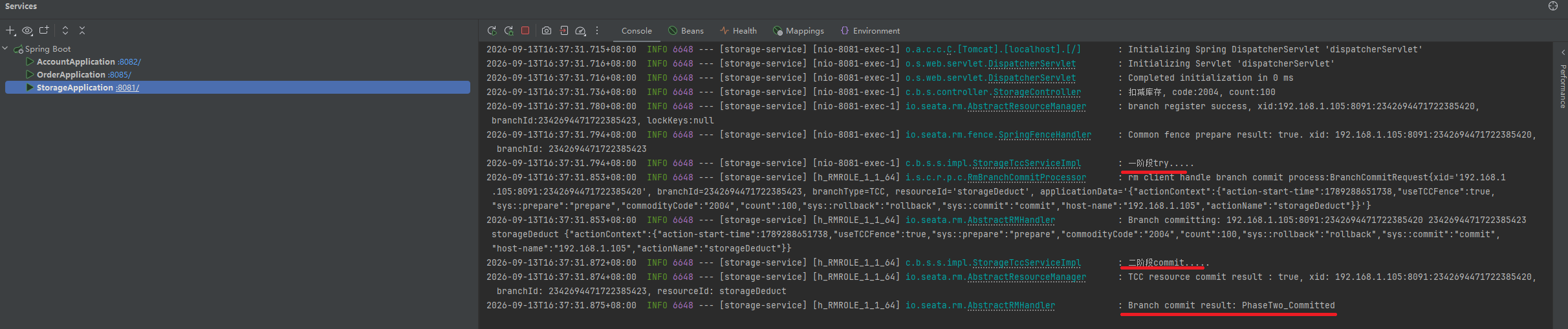1568x329 pixels.
Task: Switch to the Beans tab
Action: click(x=686, y=30)
